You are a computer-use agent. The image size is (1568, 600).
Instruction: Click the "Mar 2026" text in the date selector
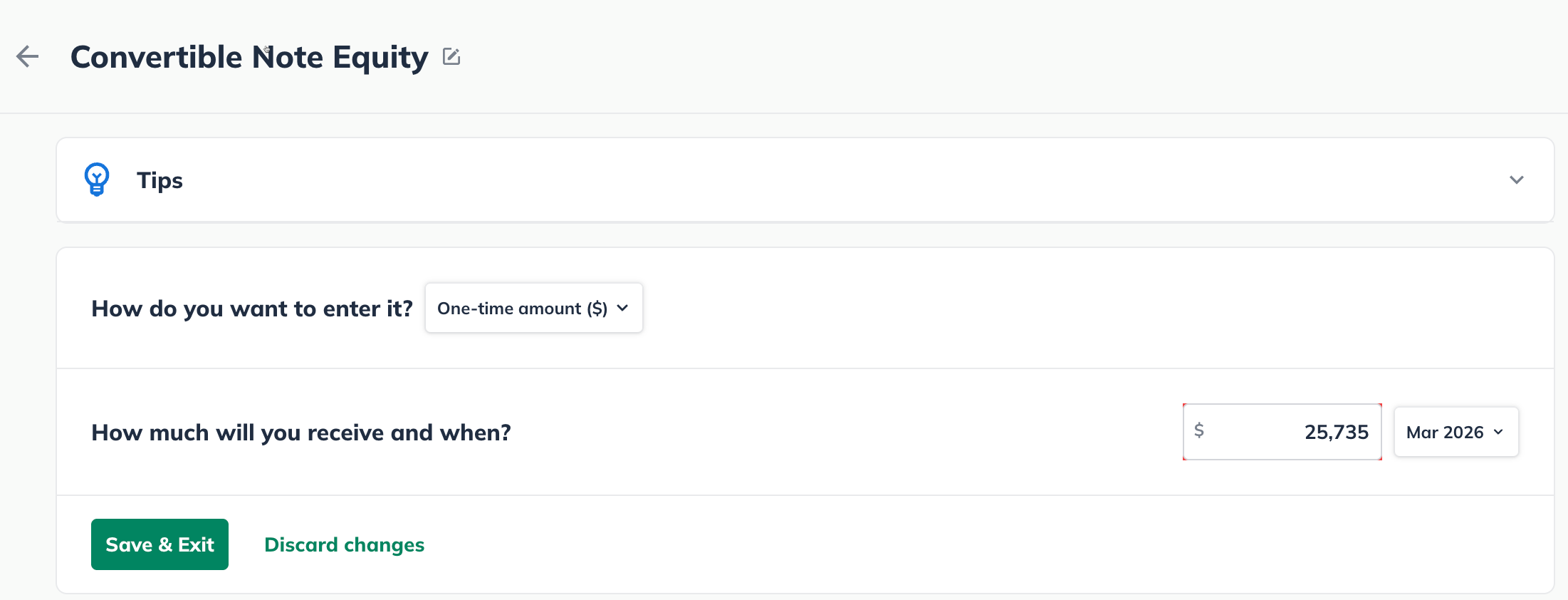[1445, 433]
